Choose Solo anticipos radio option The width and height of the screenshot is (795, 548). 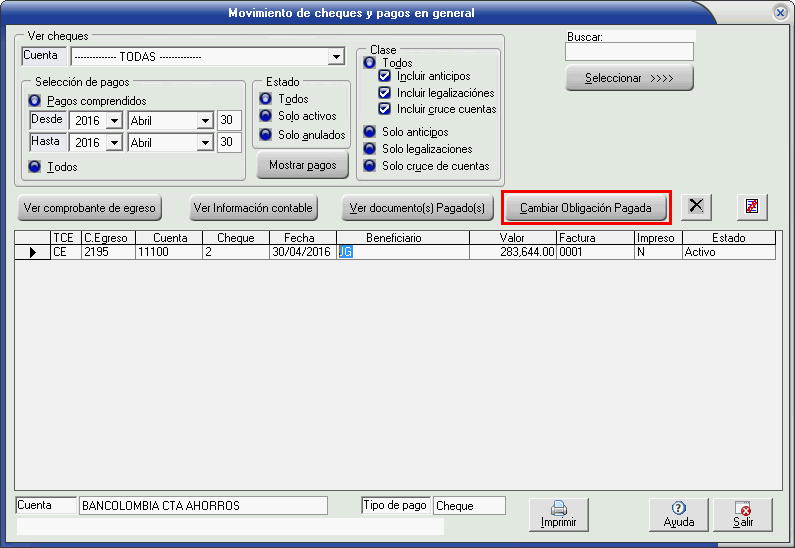point(370,132)
